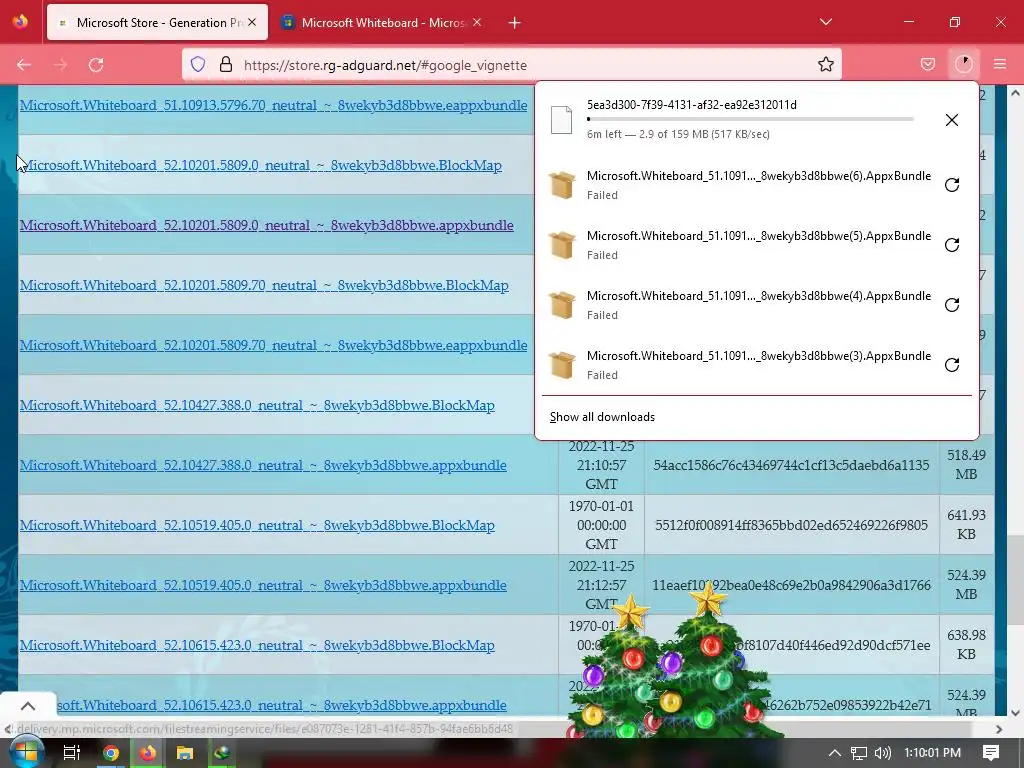
Task: Close the Microsoft Whiteboard tab
Action: click(x=477, y=22)
